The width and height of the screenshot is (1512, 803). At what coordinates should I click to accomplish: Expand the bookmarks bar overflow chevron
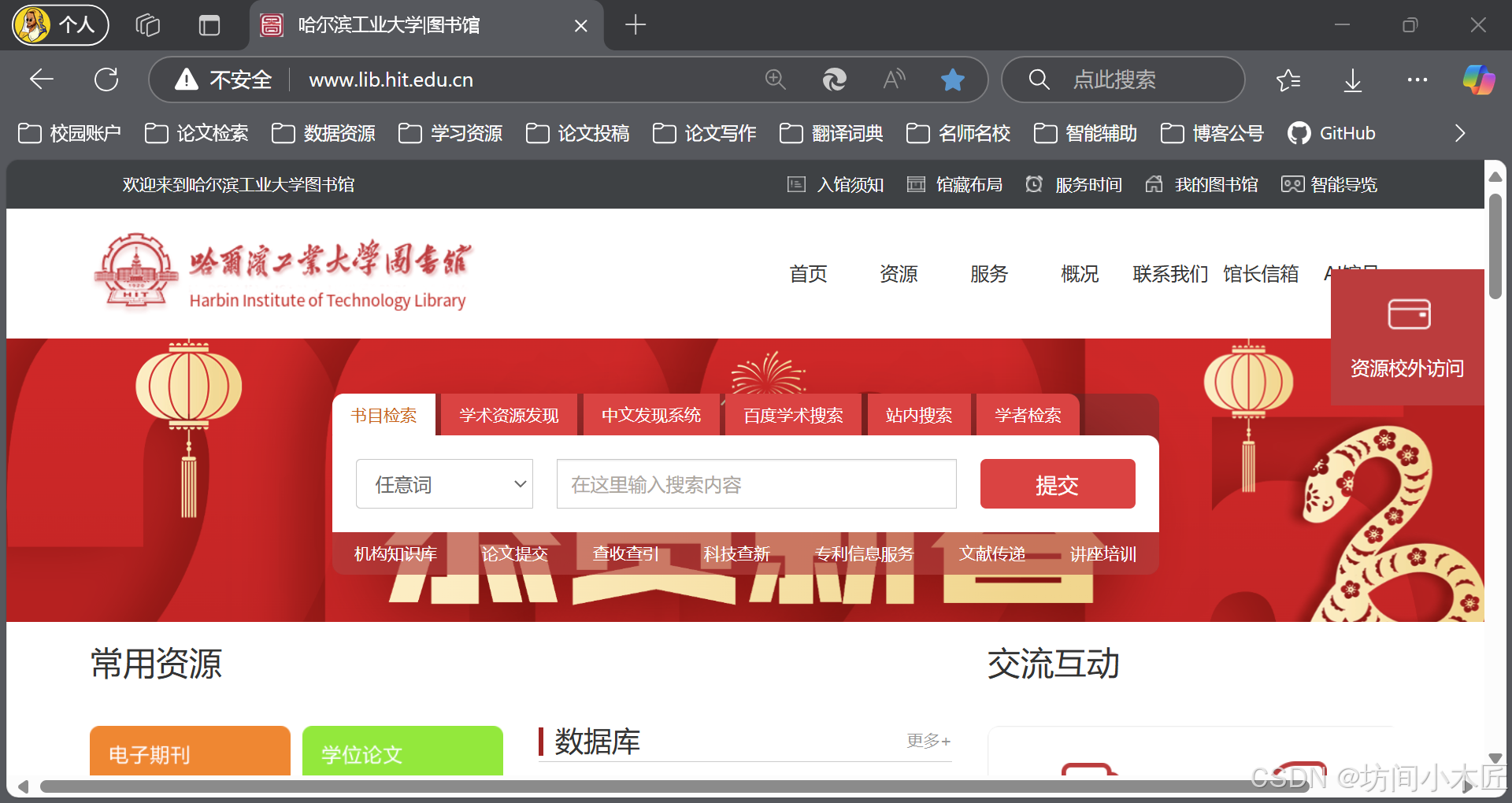[x=1460, y=133]
